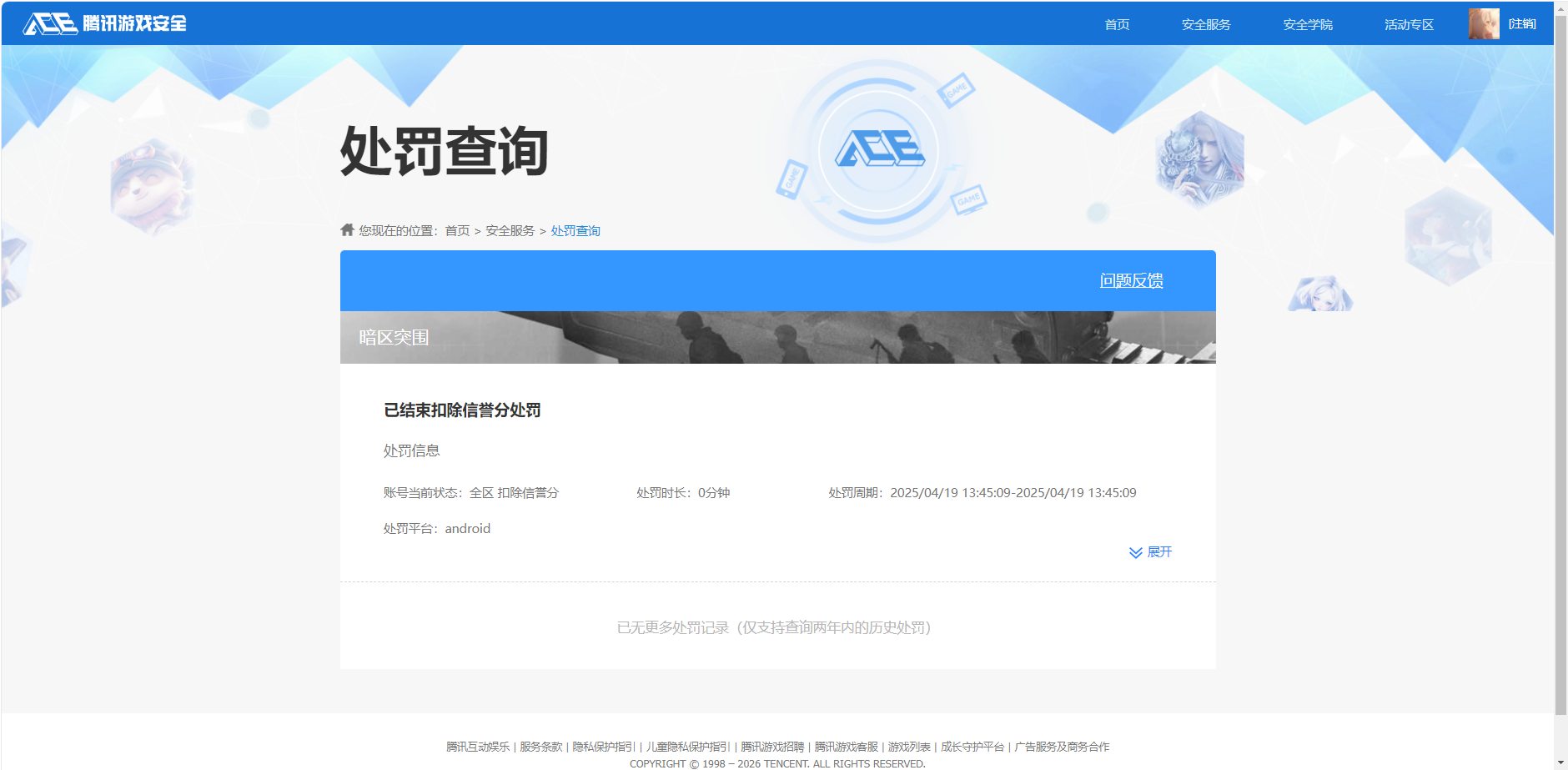Open the 安全服务 navigation menu
This screenshot has height=770, width=1568.
tap(1204, 23)
